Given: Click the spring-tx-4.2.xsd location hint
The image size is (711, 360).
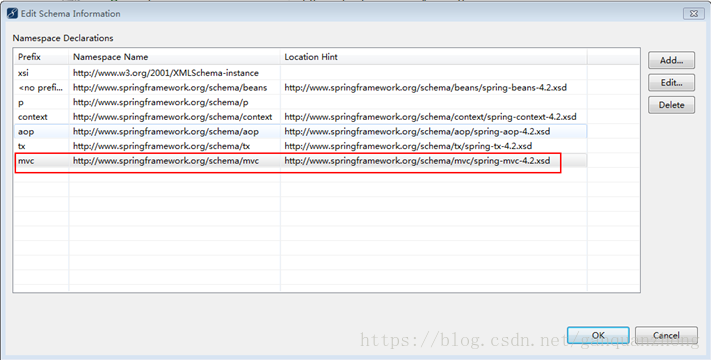Looking at the screenshot, I should point(408,146).
